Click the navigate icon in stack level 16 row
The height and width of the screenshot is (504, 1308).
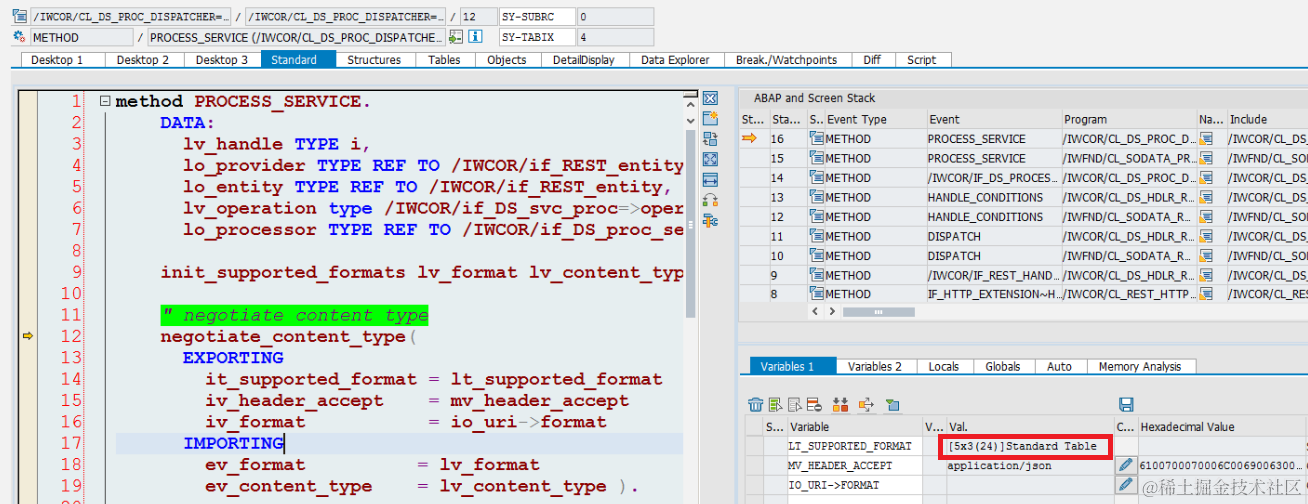(x=1206, y=139)
